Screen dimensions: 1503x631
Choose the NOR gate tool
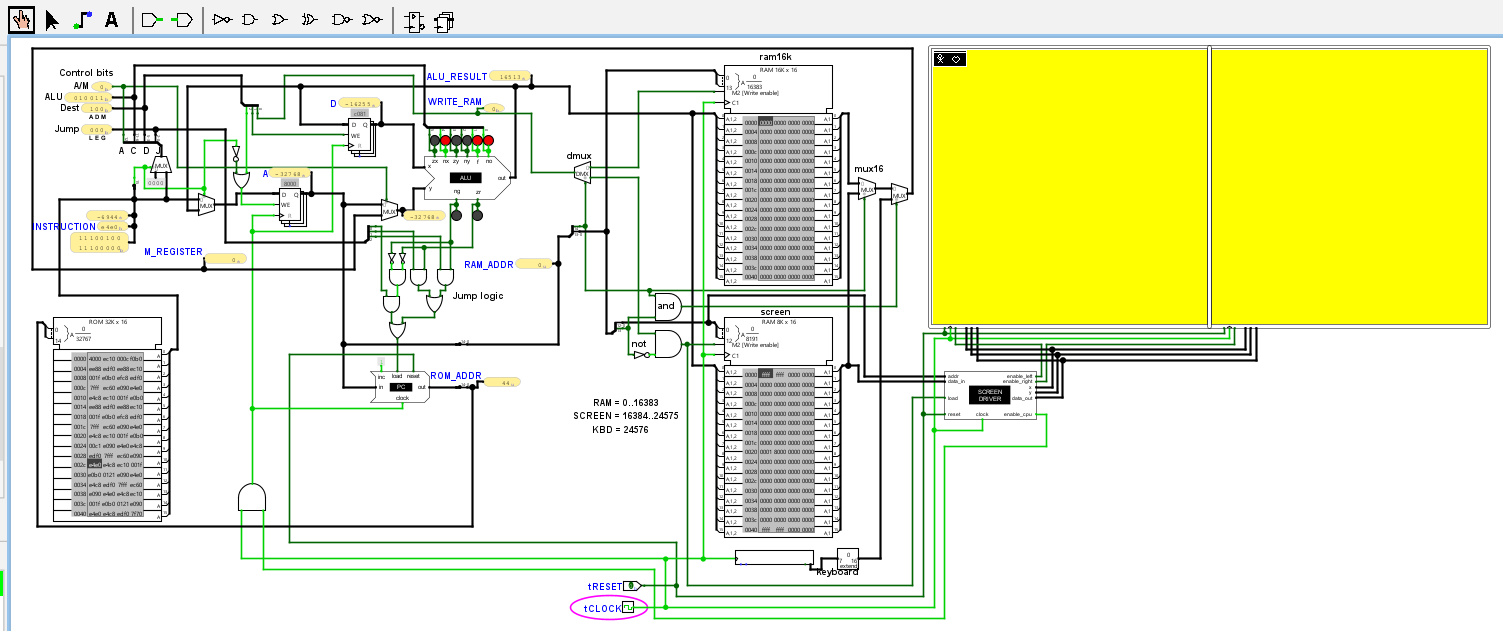[x=372, y=19]
